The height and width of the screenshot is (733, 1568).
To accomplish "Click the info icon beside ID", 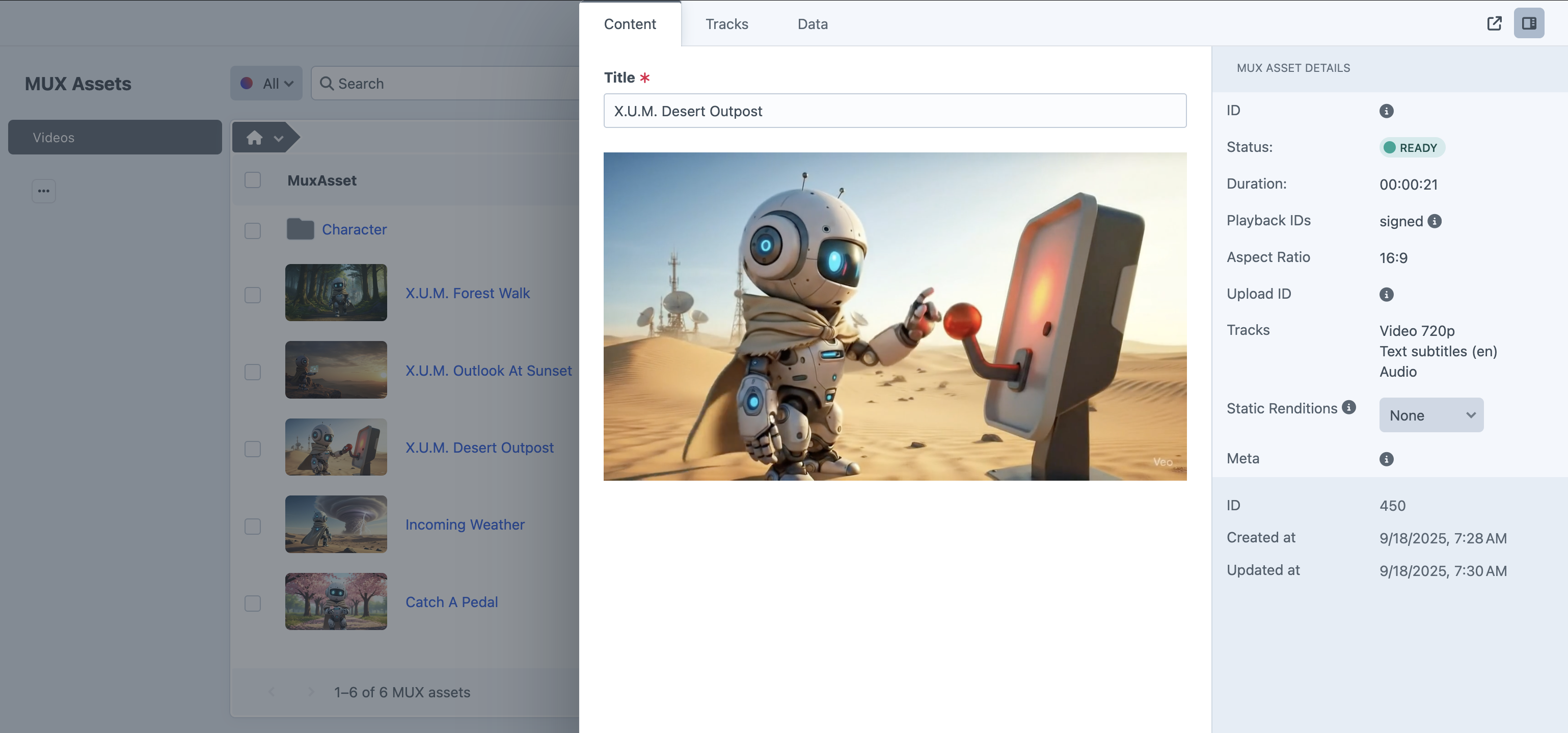I will (1386, 111).
